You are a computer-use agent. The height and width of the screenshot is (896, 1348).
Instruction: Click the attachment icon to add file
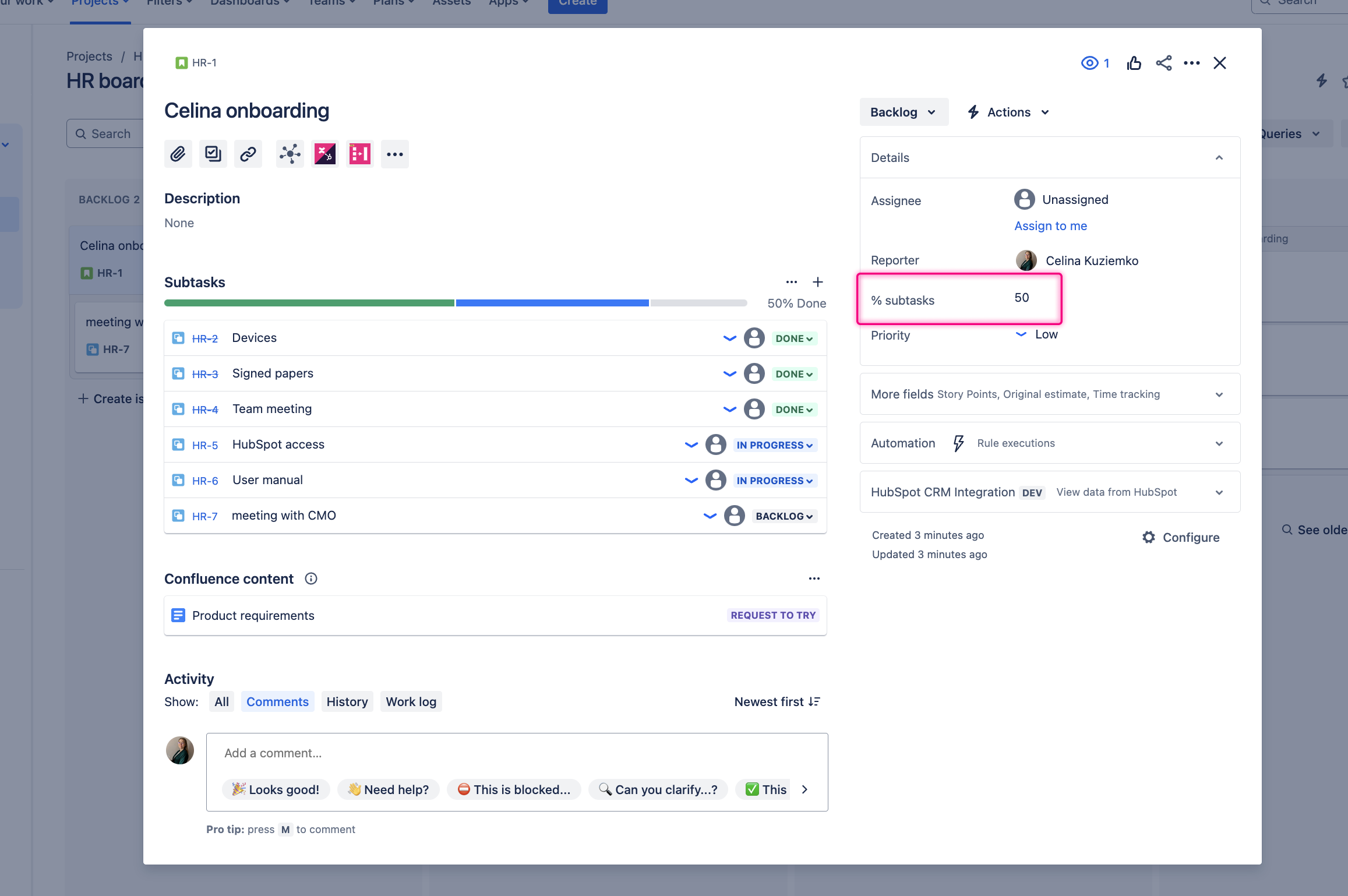[178, 153]
